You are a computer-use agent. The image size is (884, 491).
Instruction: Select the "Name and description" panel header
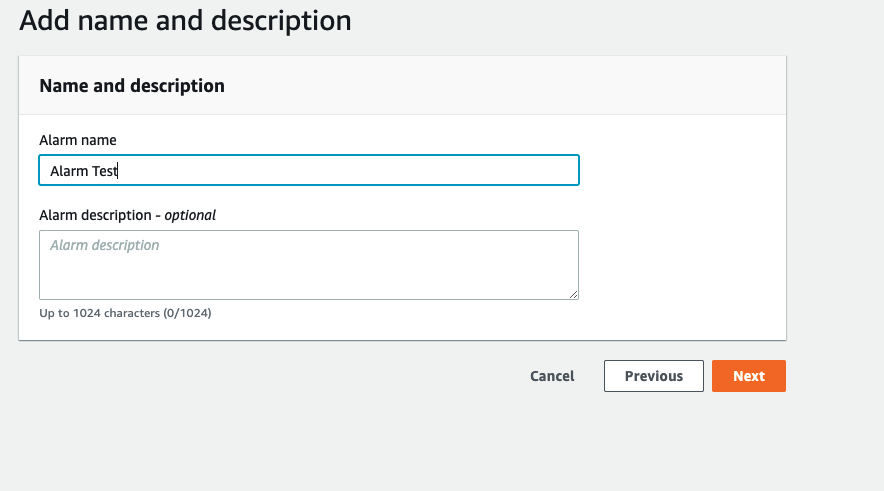click(132, 86)
